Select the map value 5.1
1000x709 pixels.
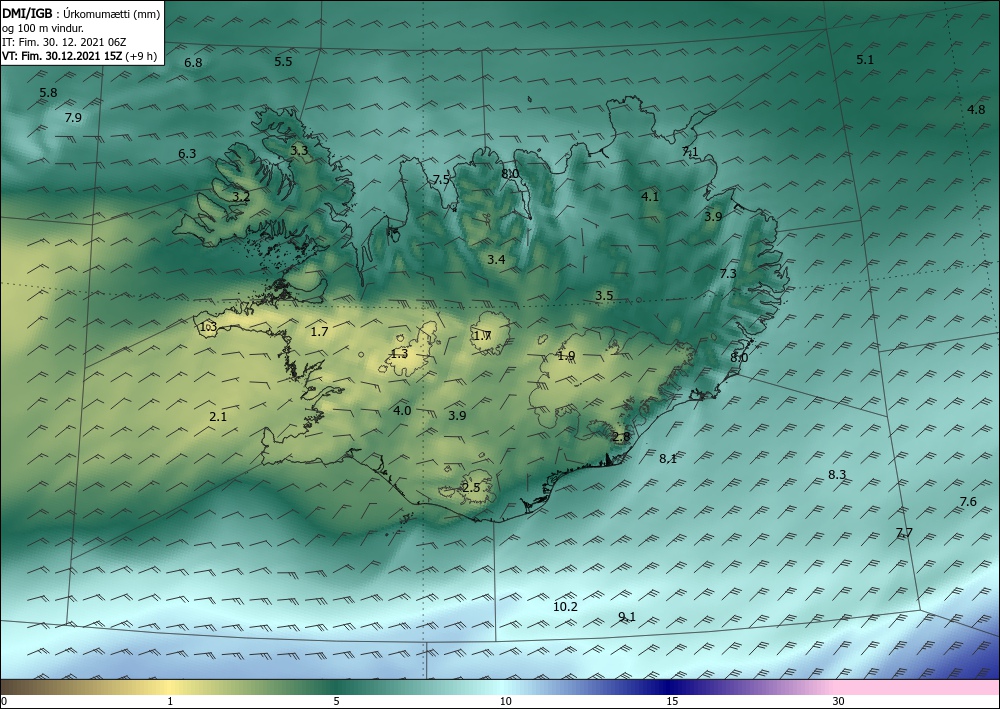pyautogui.click(x=865, y=60)
